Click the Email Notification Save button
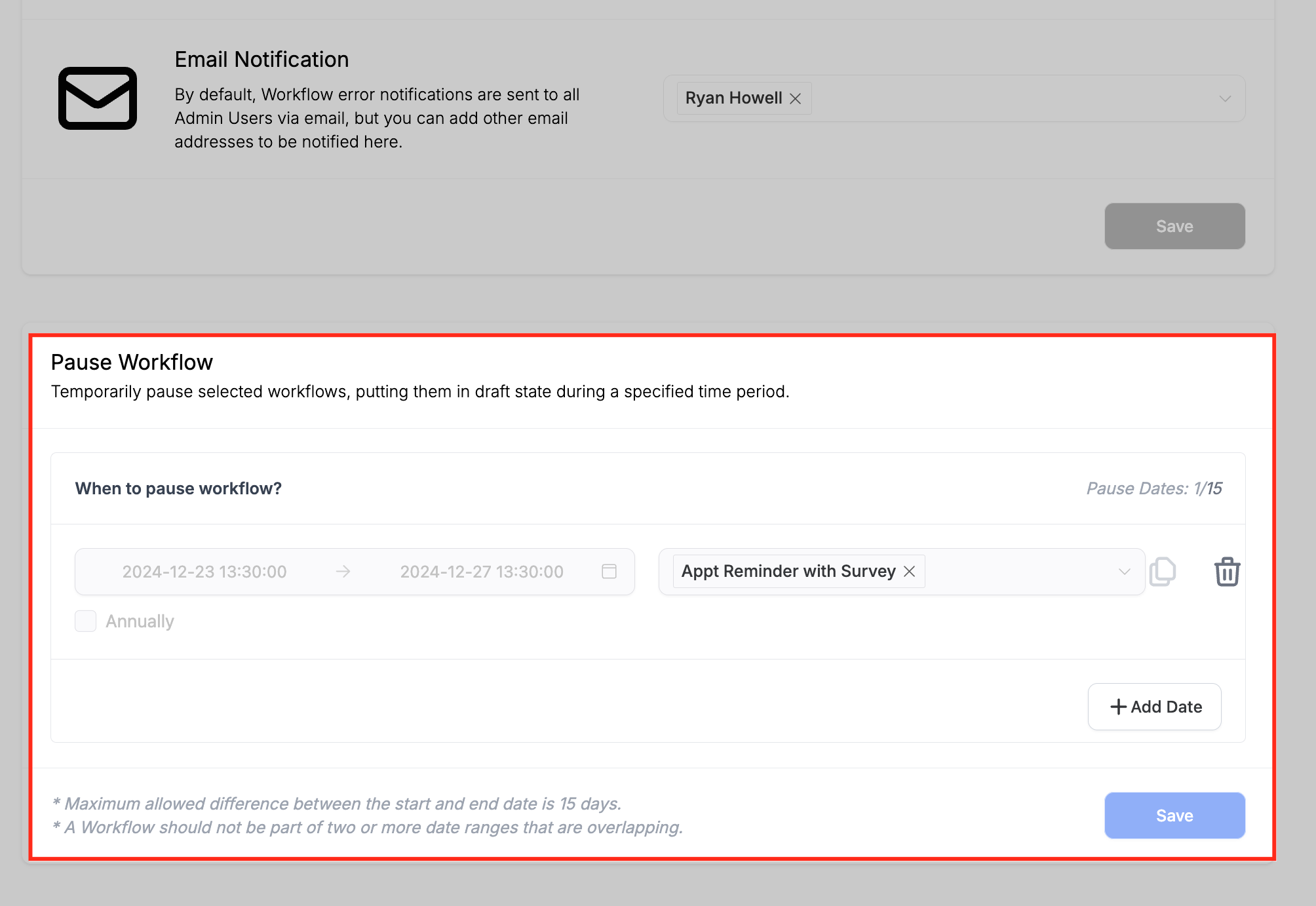The height and width of the screenshot is (906, 1316). (1174, 226)
